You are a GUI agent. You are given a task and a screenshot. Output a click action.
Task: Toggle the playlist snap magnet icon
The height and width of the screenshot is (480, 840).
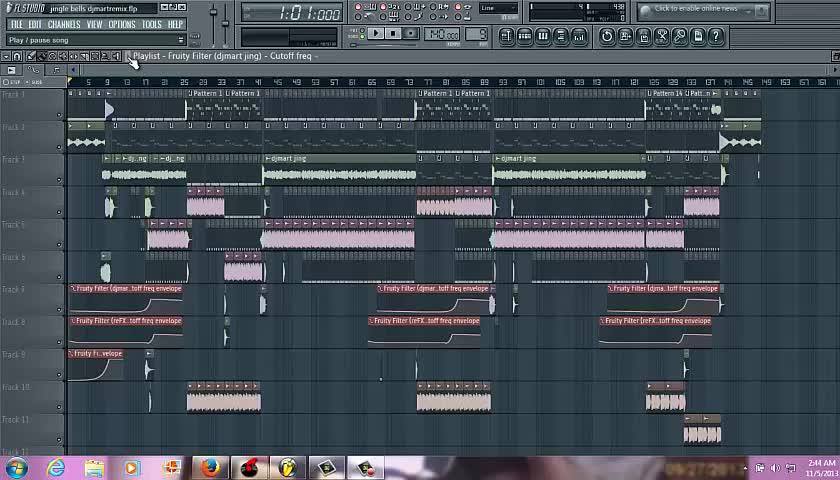(x=17, y=56)
